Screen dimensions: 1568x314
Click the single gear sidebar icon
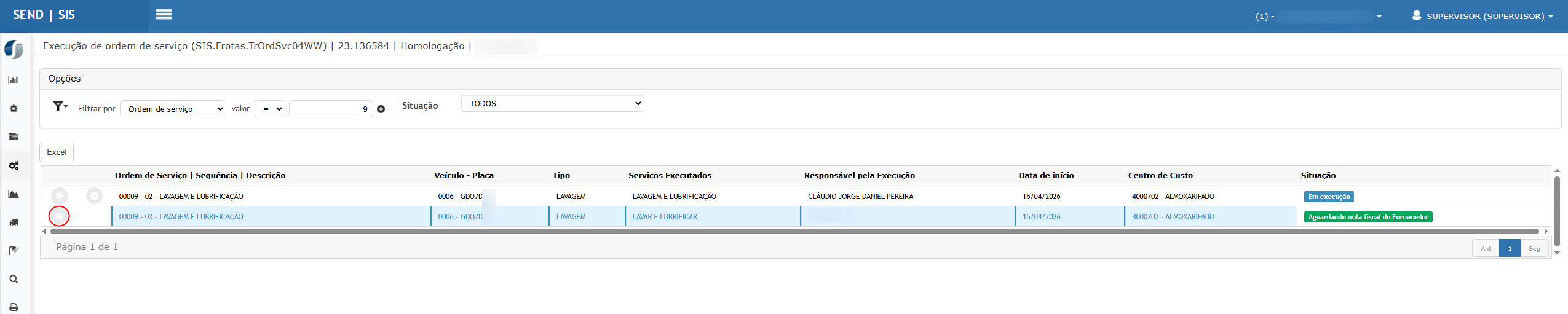click(14, 109)
